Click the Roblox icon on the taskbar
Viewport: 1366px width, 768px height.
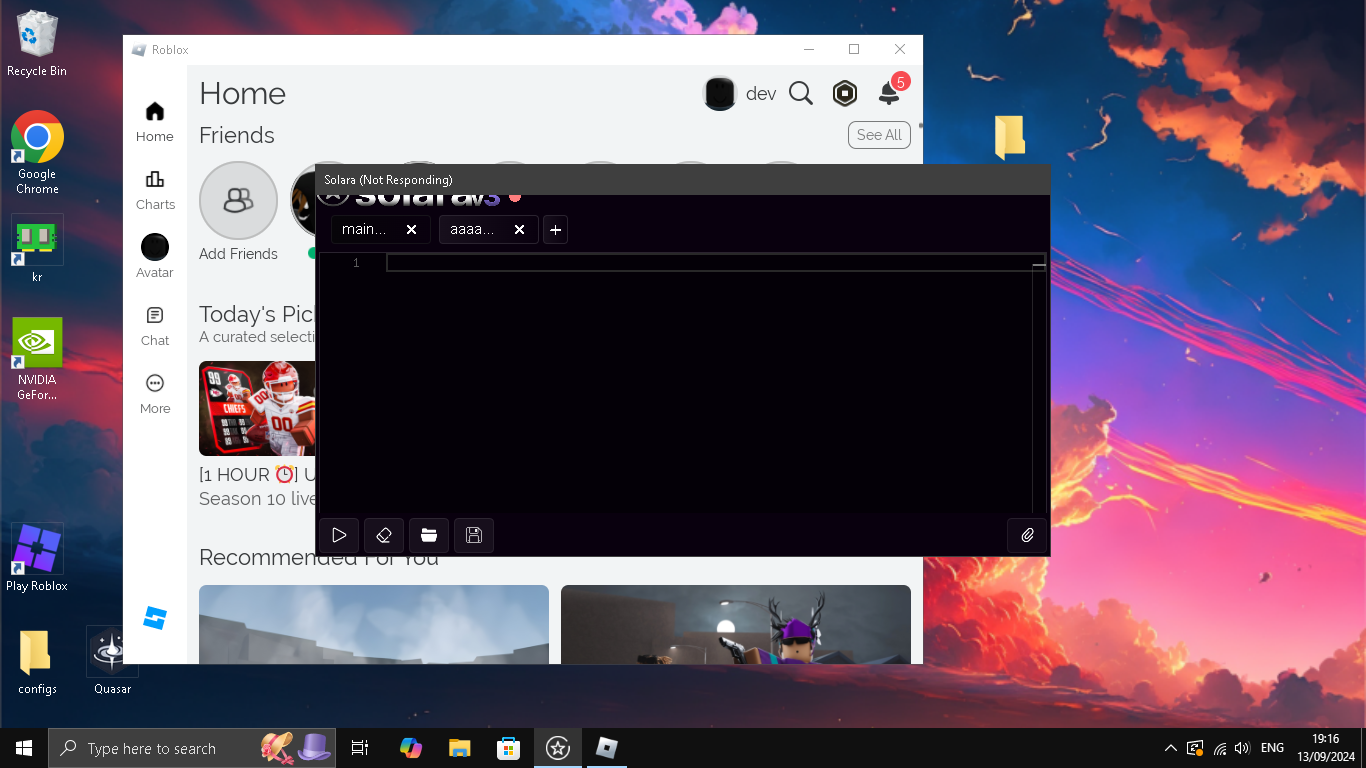tap(607, 748)
